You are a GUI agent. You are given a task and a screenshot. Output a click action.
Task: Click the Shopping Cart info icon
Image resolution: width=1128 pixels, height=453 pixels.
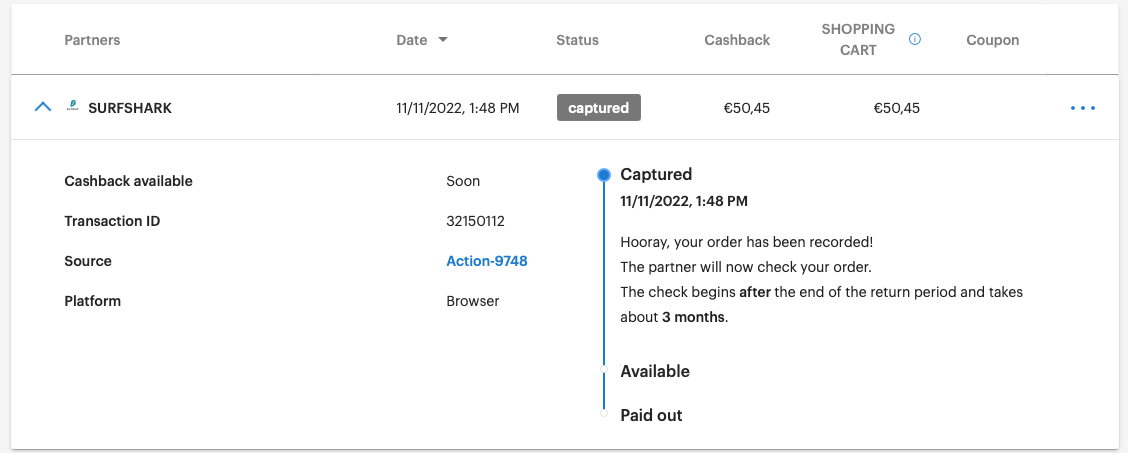coord(914,40)
